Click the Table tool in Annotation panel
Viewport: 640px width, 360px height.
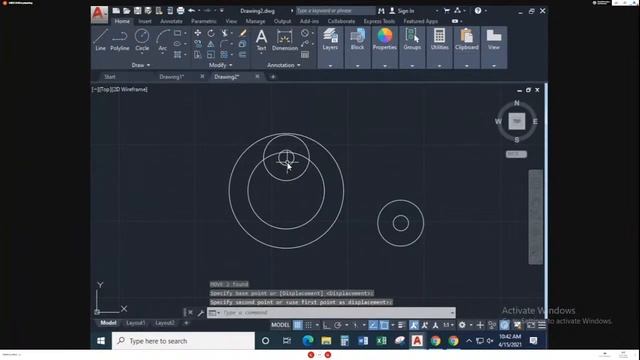[305, 55]
